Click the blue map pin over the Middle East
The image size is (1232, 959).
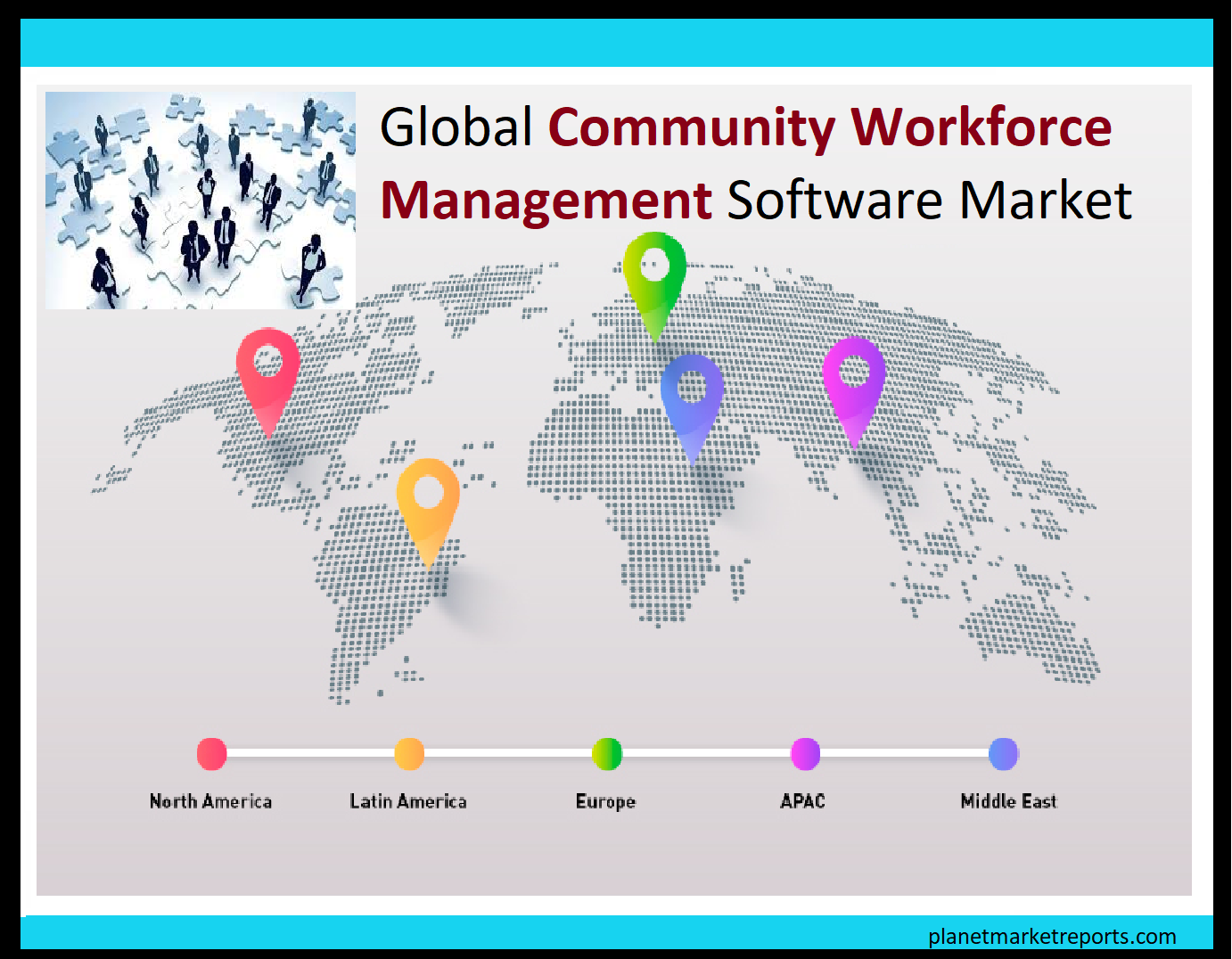(x=693, y=408)
